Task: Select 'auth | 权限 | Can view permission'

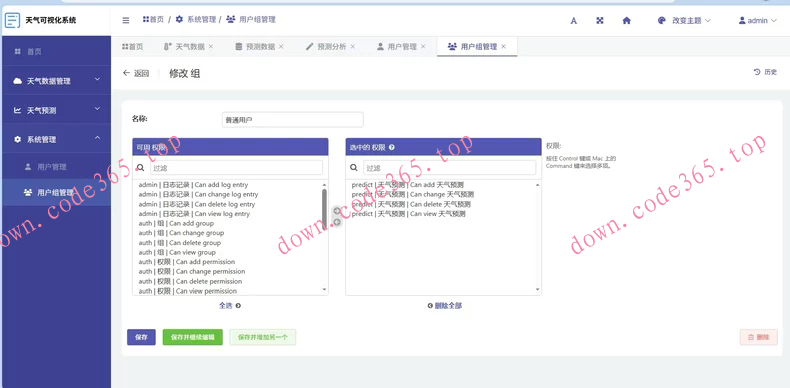Action: pyautogui.click(x=187, y=291)
